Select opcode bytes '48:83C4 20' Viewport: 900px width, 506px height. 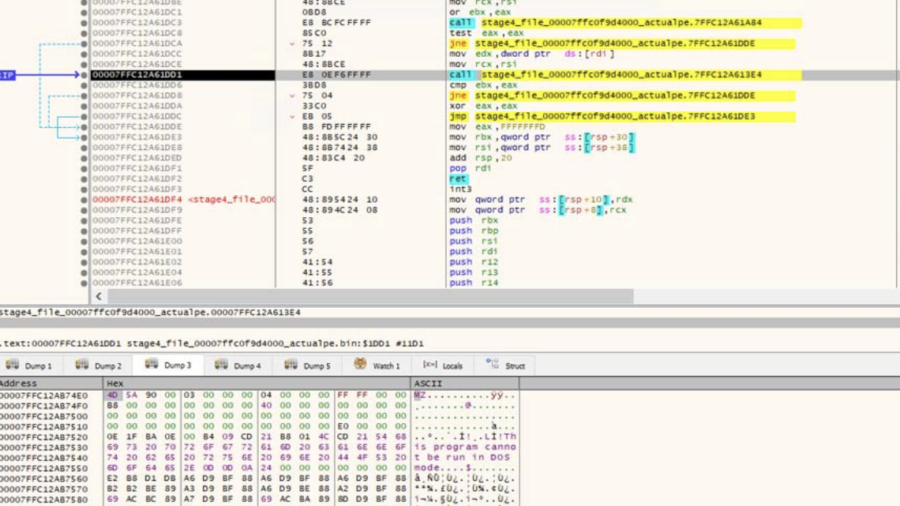point(333,158)
